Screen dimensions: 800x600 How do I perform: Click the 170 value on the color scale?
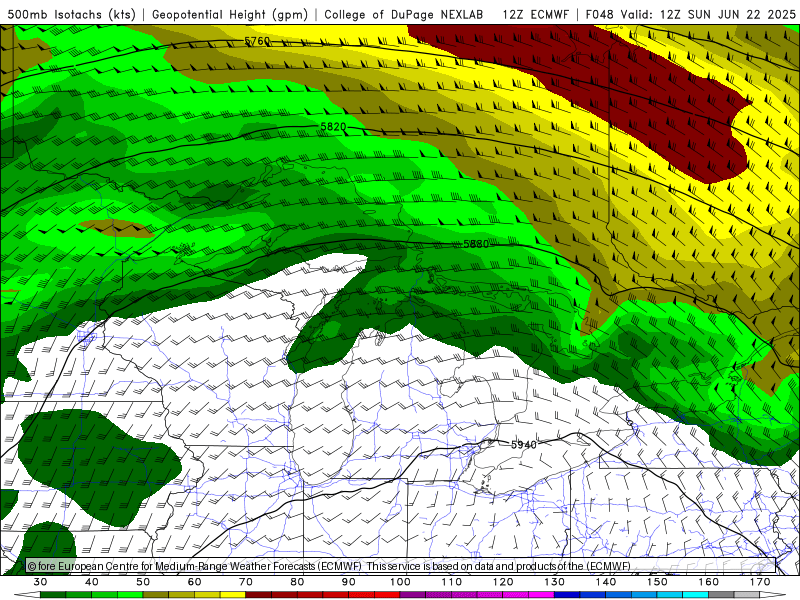[760, 582]
